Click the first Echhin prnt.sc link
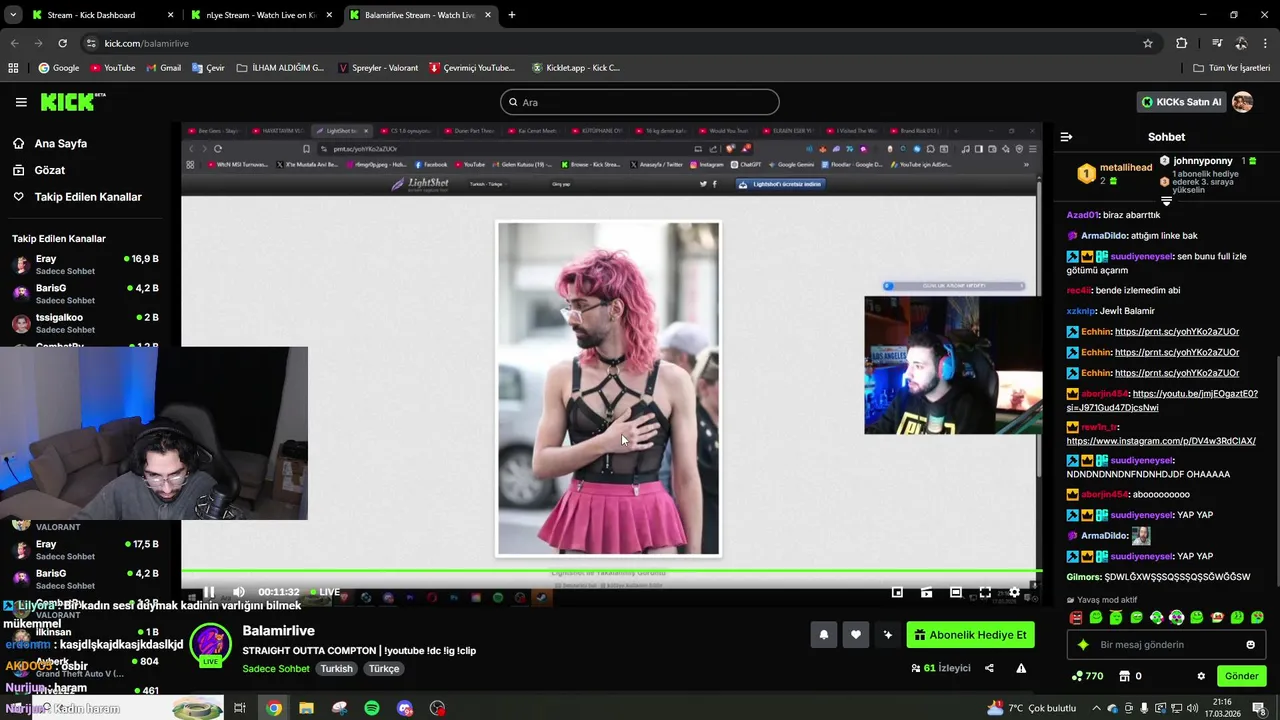 [1177, 332]
